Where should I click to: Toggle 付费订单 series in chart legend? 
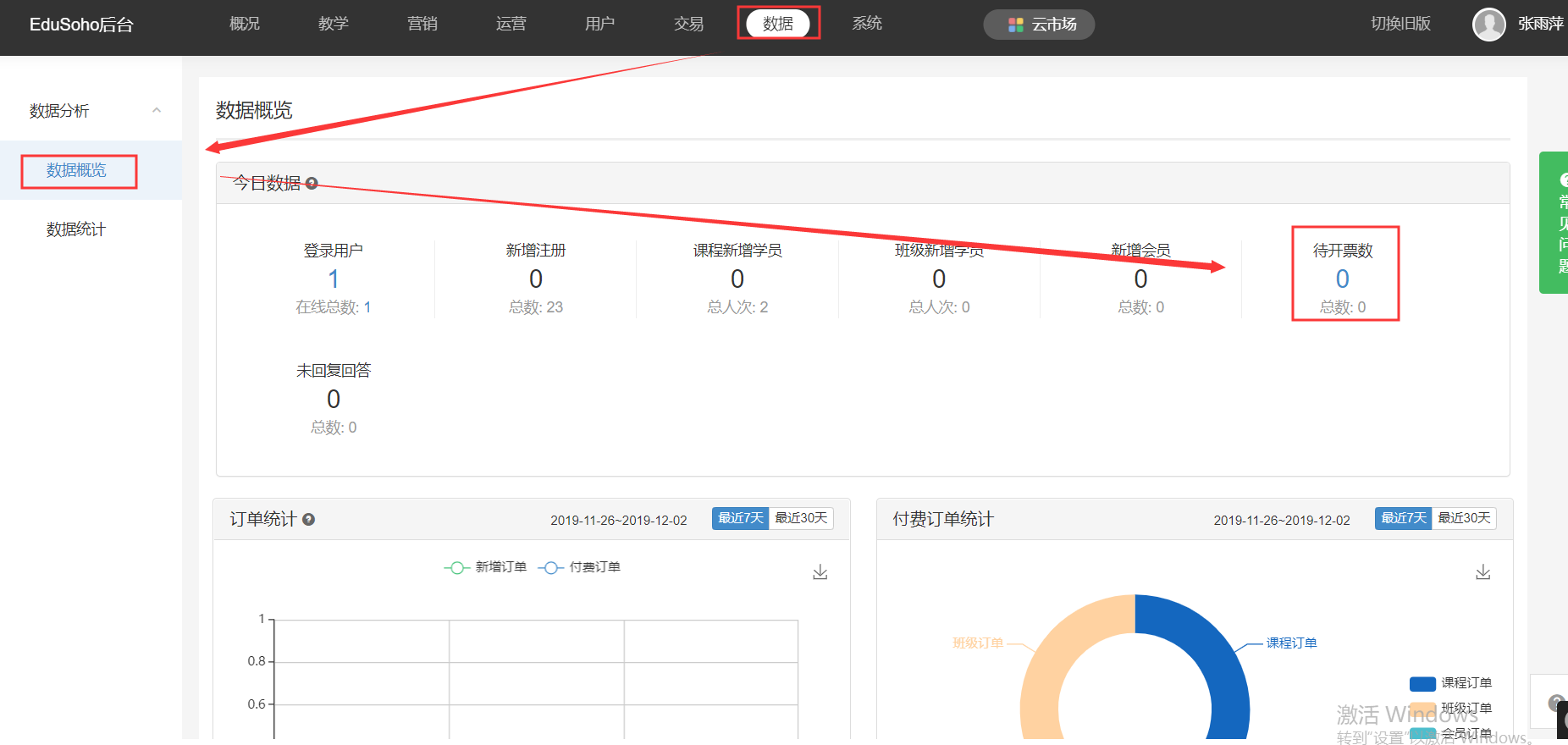pos(580,567)
